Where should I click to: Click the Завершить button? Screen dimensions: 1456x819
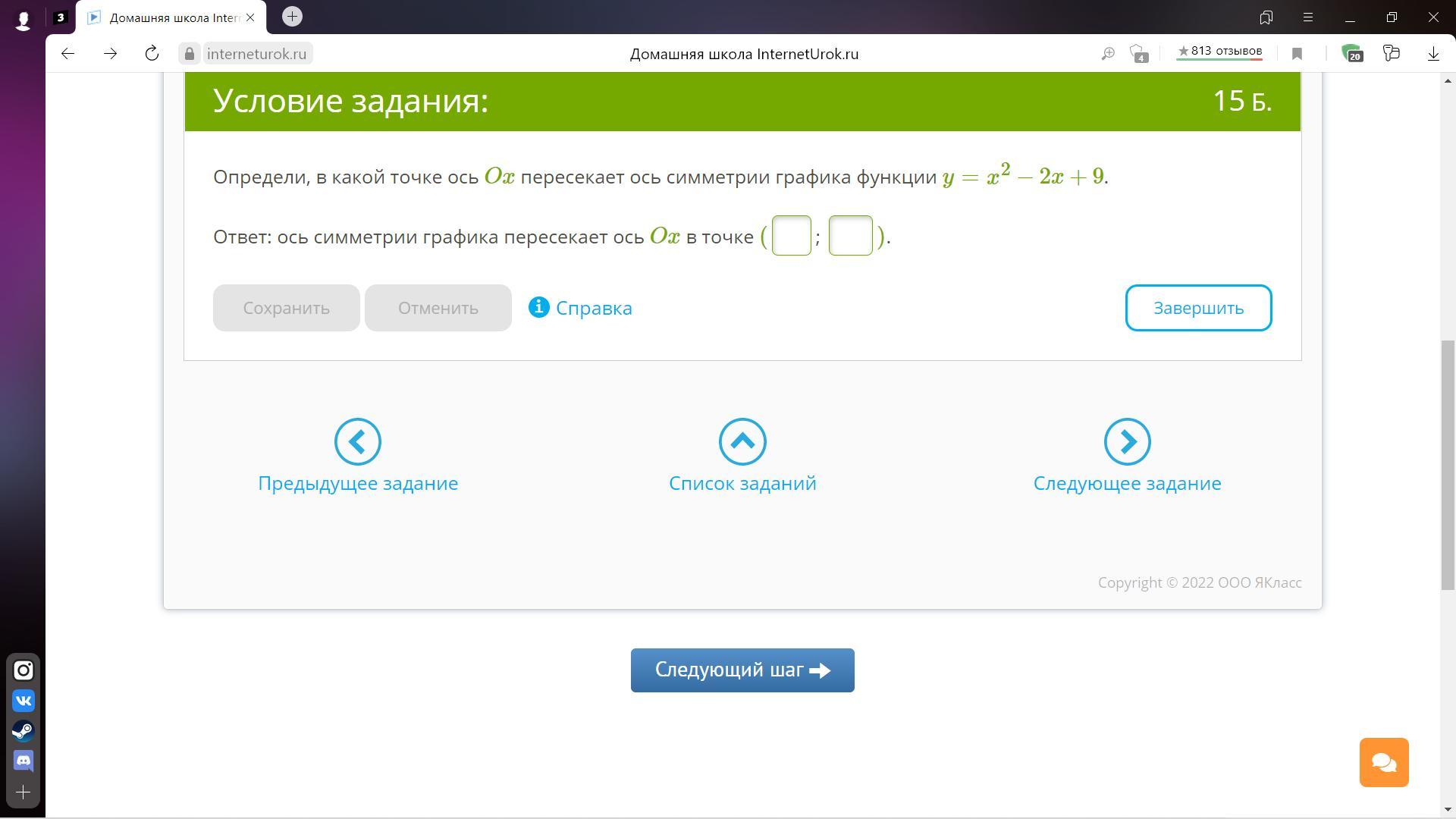1198,308
